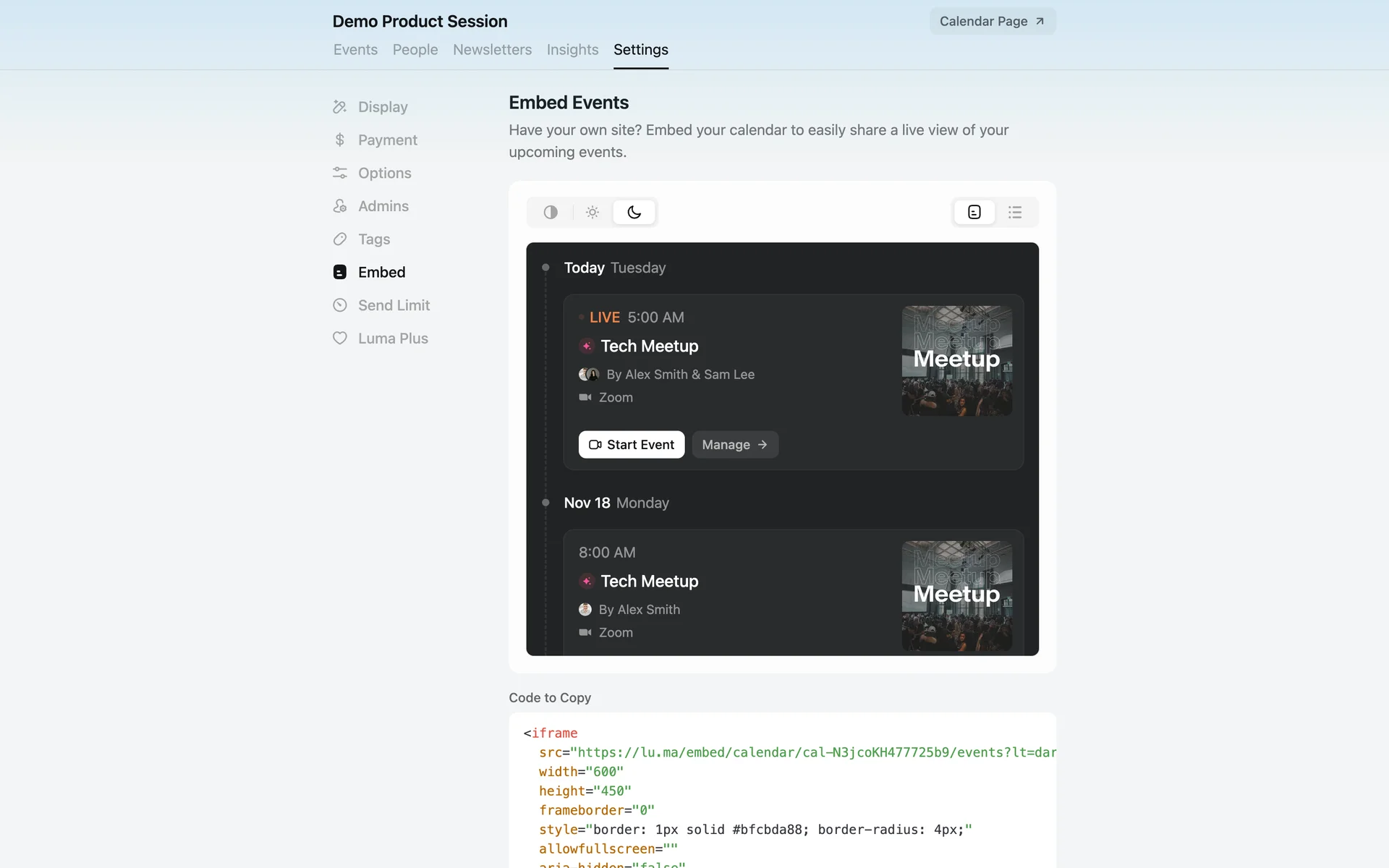Click the live Tech Meetup cover thumbnail
The height and width of the screenshot is (868, 1389).
(956, 360)
